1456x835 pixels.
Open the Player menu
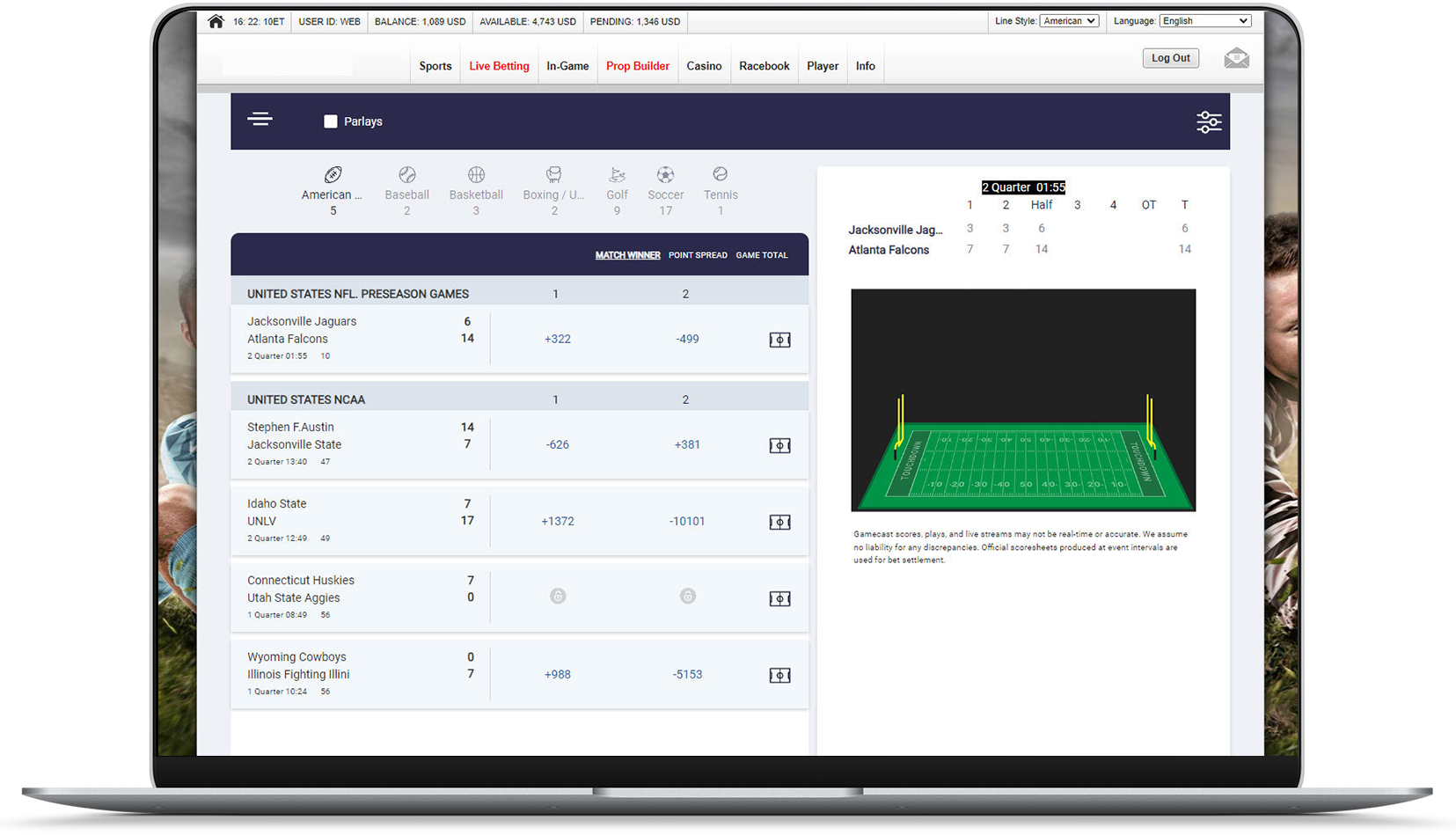[x=823, y=66]
